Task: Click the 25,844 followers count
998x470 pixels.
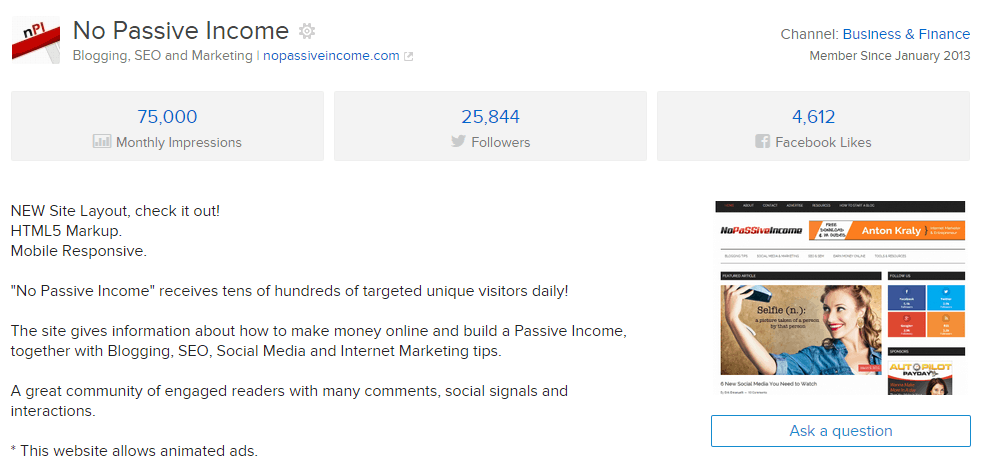Action: (490, 116)
